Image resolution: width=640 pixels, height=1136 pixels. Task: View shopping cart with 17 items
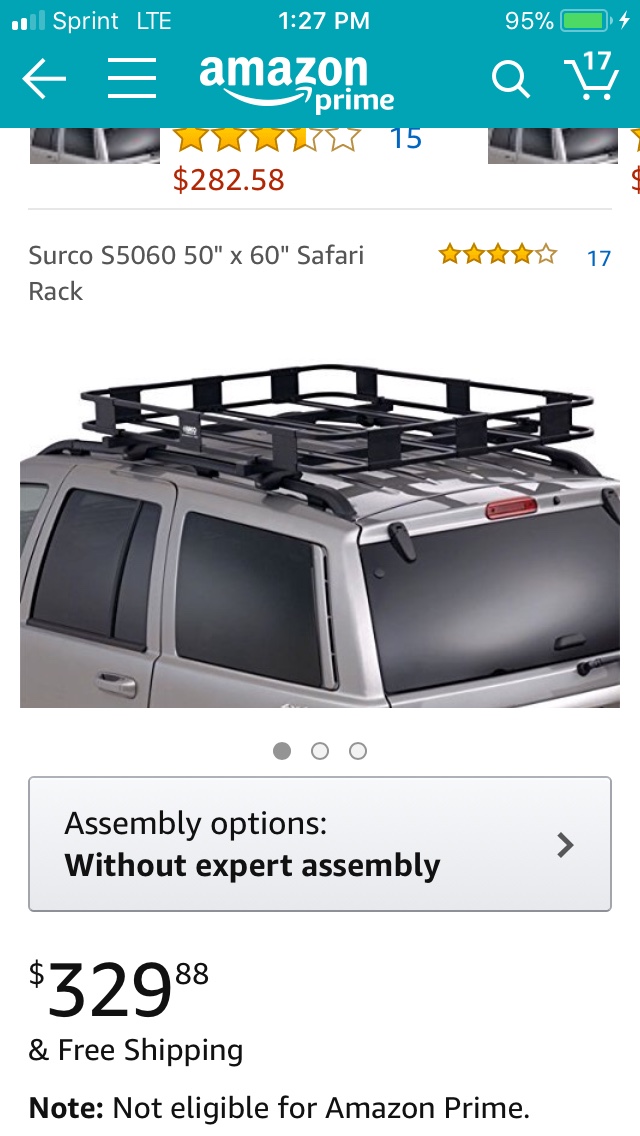[591, 75]
